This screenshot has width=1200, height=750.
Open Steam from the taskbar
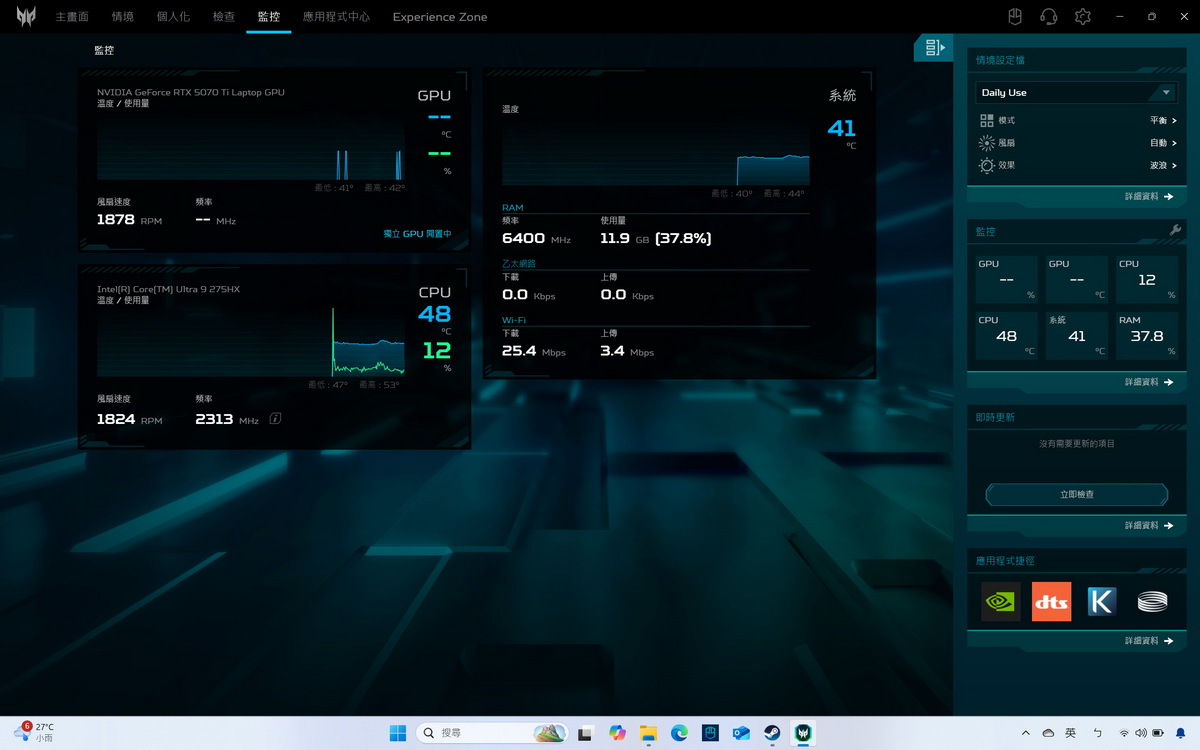pyautogui.click(x=772, y=733)
